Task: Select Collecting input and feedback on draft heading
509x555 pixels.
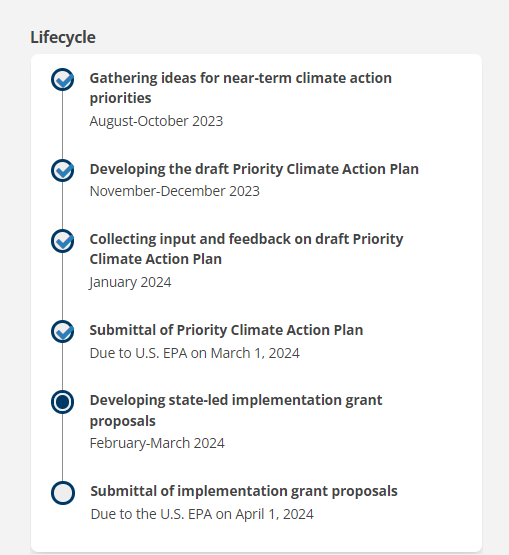Action: click(x=246, y=249)
